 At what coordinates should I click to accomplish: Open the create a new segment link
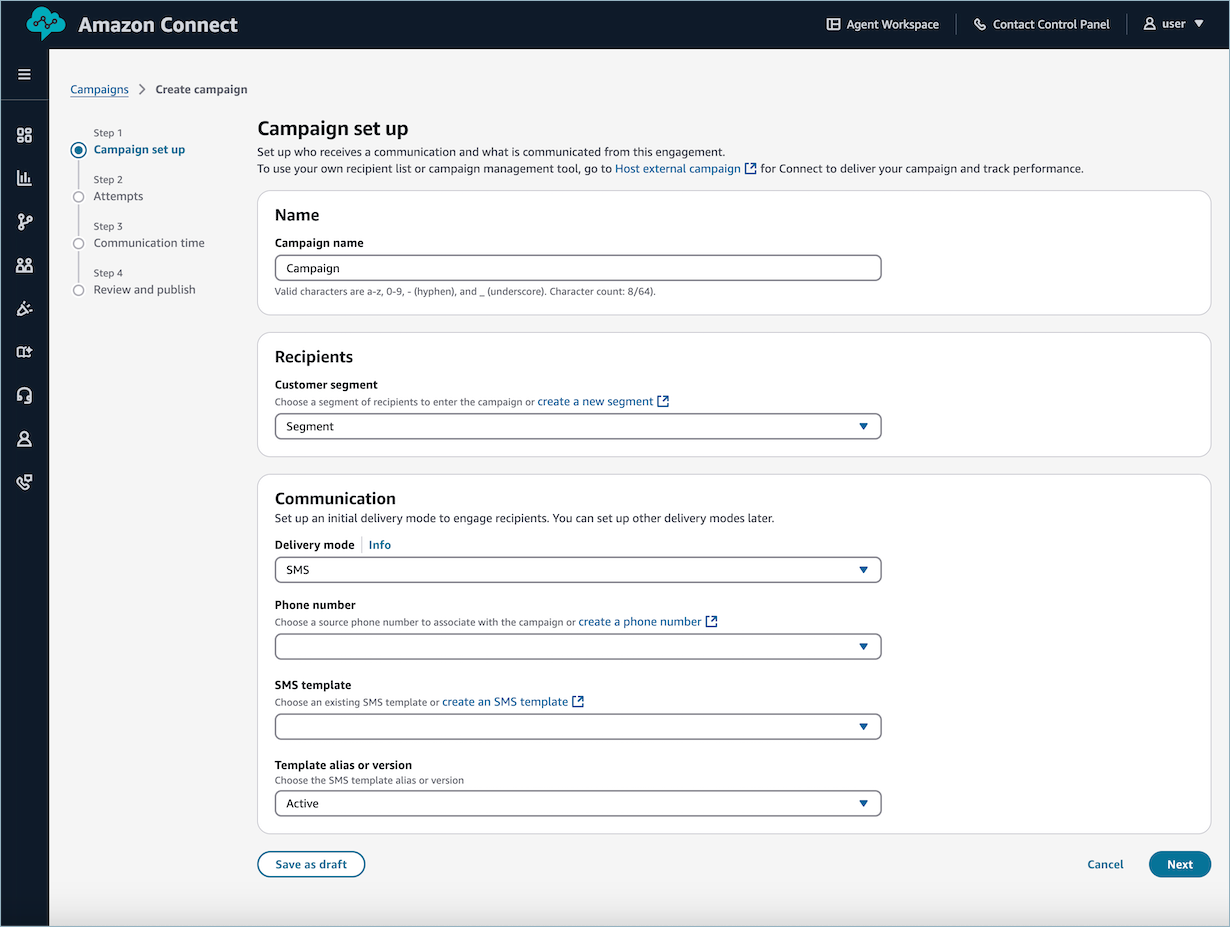coord(596,400)
